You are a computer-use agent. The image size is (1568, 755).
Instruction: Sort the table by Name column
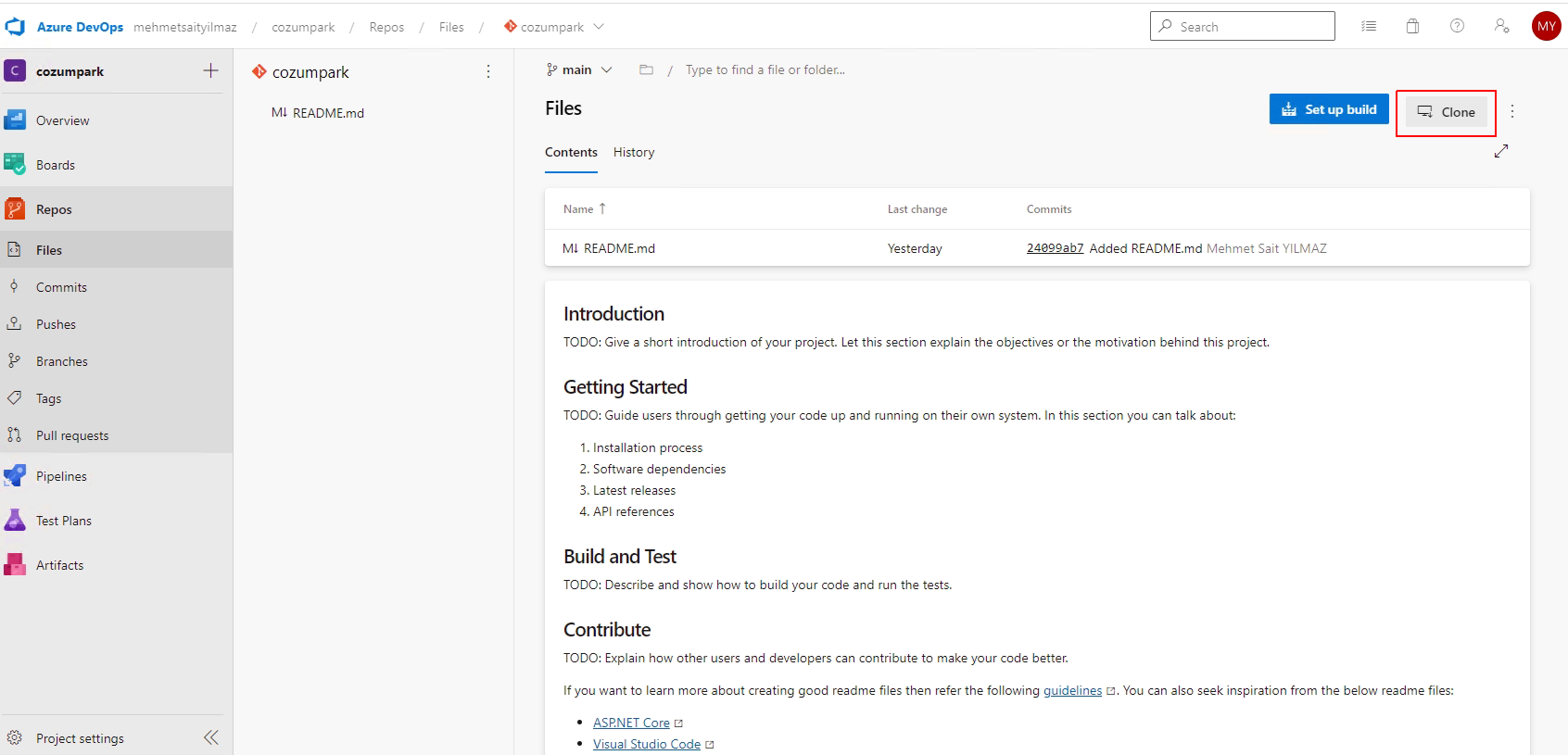585,209
